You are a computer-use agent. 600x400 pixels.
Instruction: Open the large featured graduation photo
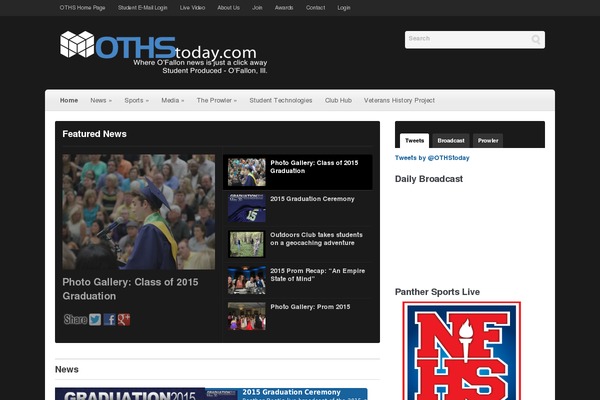pos(139,212)
